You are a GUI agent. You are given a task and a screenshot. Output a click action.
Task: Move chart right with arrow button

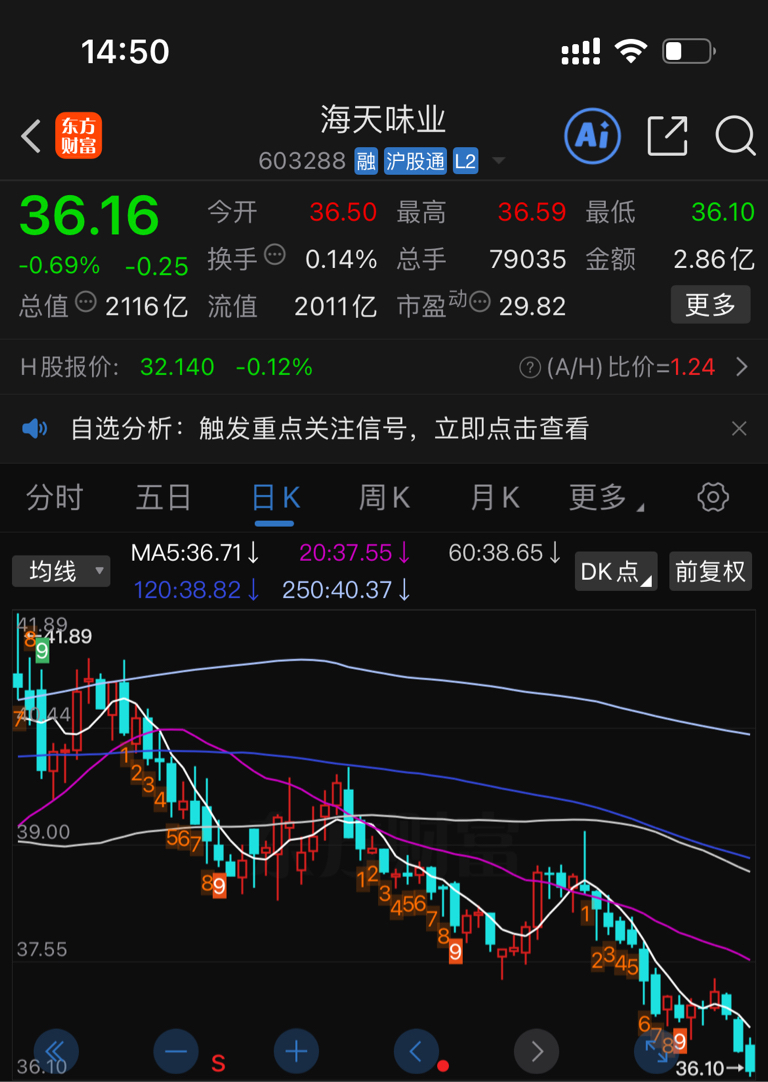pos(536,1052)
